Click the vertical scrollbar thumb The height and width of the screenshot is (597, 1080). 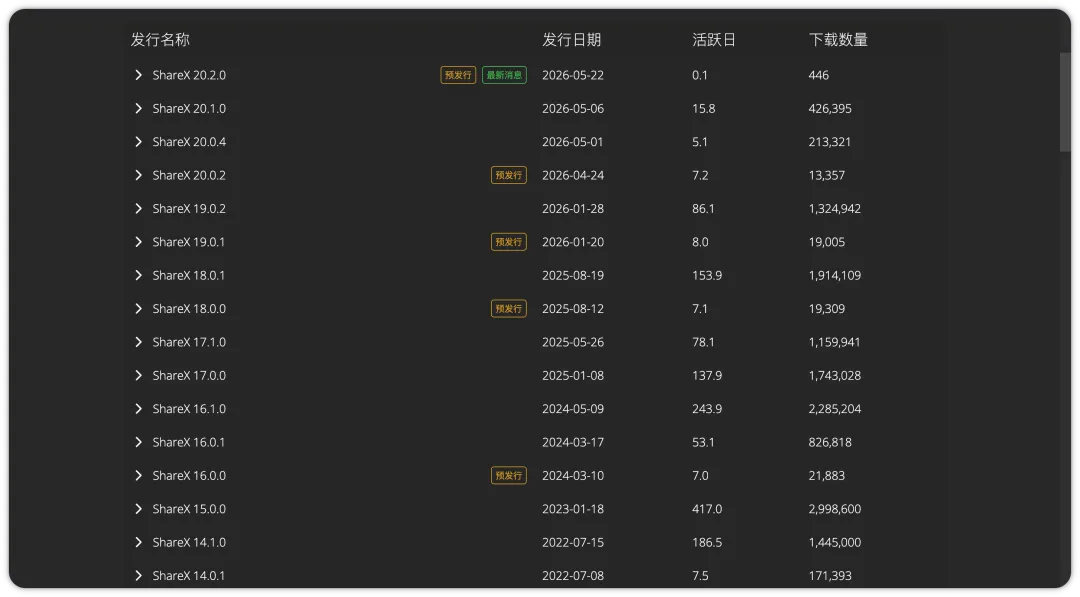click(1065, 102)
